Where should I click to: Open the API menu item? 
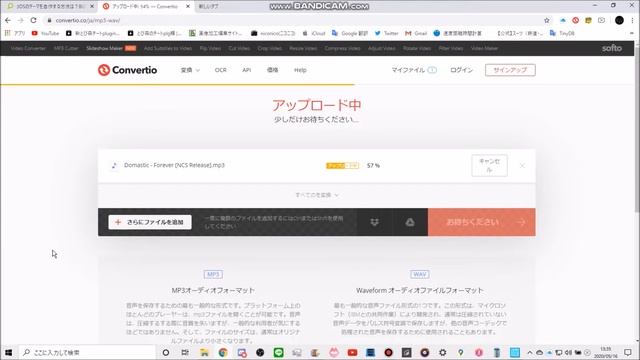(247, 70)
